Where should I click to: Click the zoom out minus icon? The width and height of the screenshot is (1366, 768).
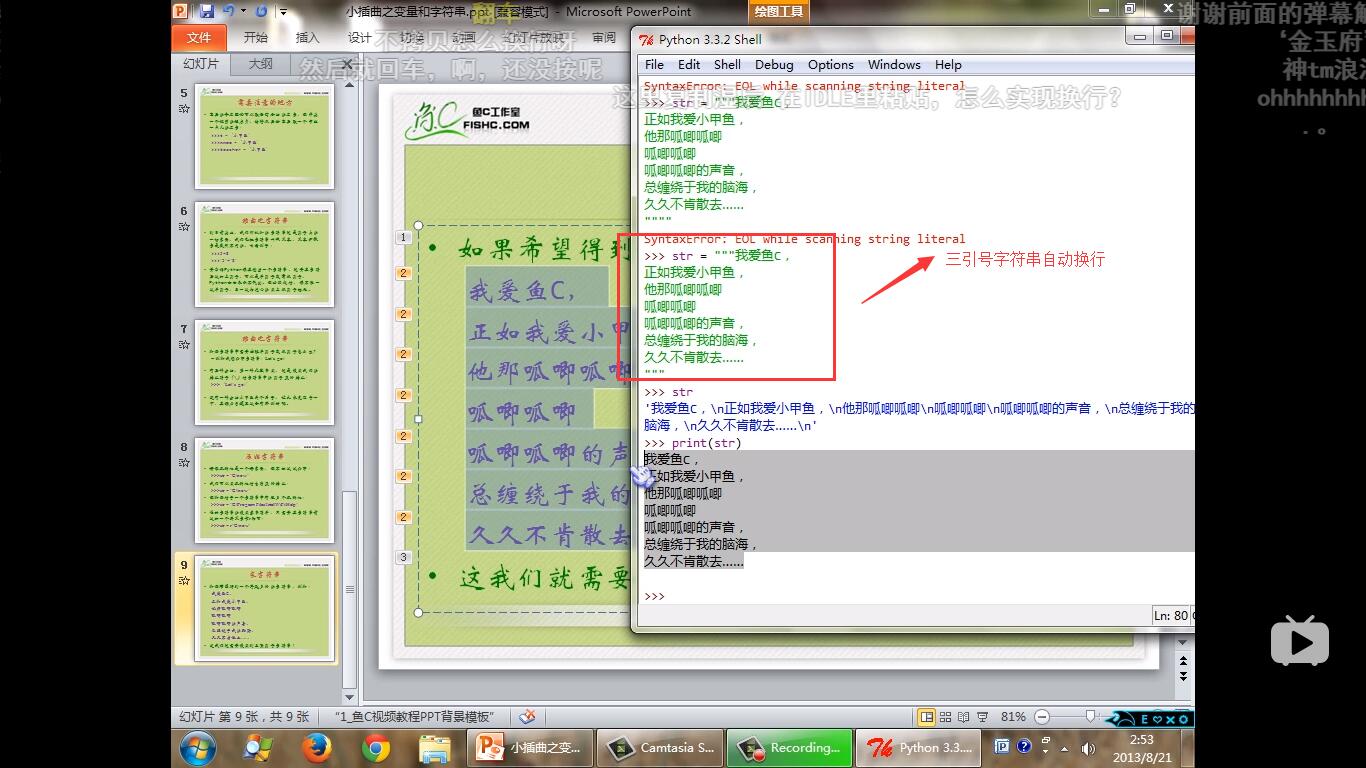click(1042, 716)
